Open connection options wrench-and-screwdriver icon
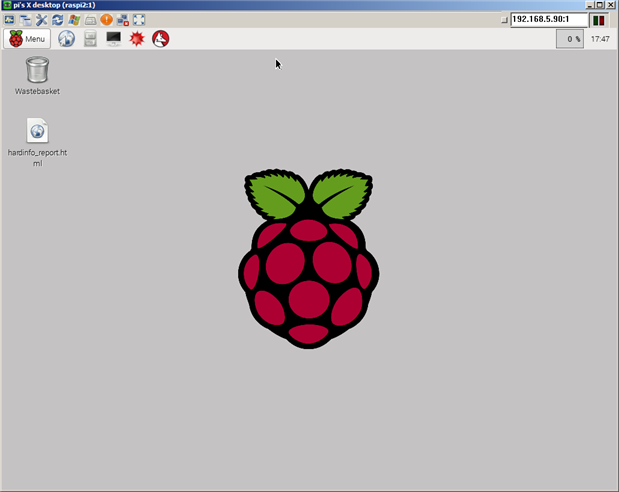Image resolution: width=619 pixels, height=492 pixels. pyautogui.click(x=41, y=20)
